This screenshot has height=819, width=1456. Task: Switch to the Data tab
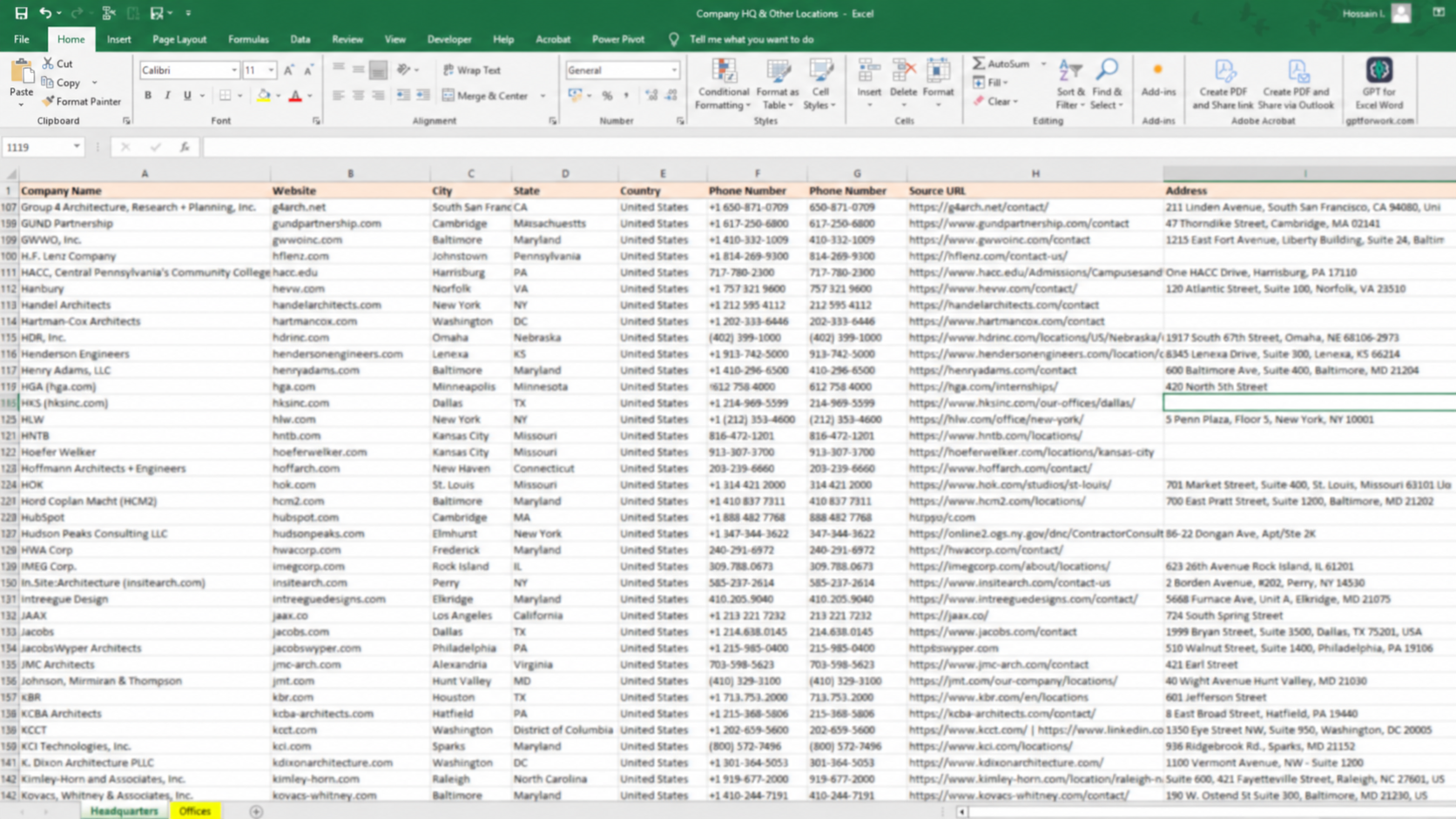(300, 39)
